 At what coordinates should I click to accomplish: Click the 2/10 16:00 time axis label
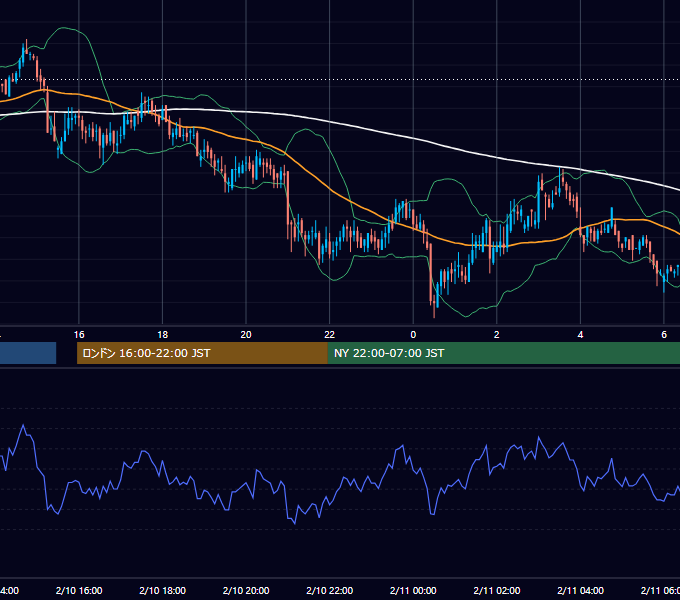tap(79, 590)
